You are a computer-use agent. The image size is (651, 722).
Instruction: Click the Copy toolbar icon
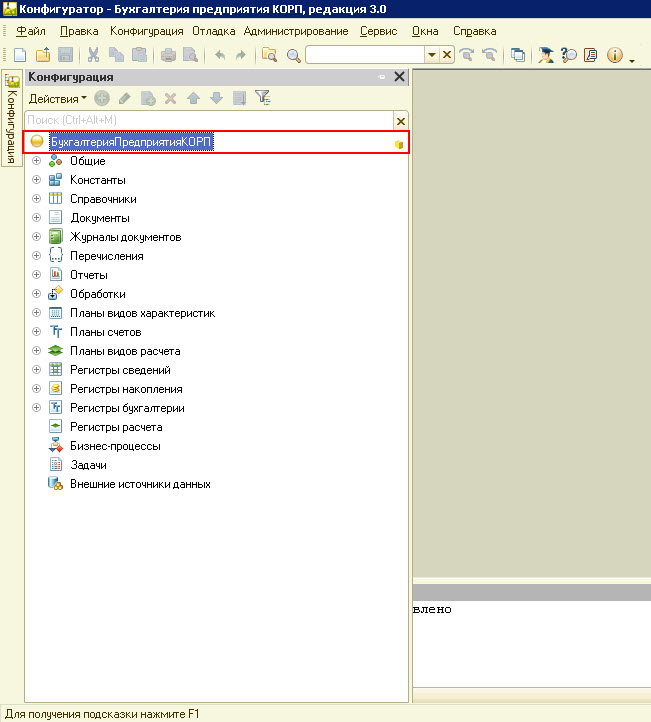pos(116,55)
